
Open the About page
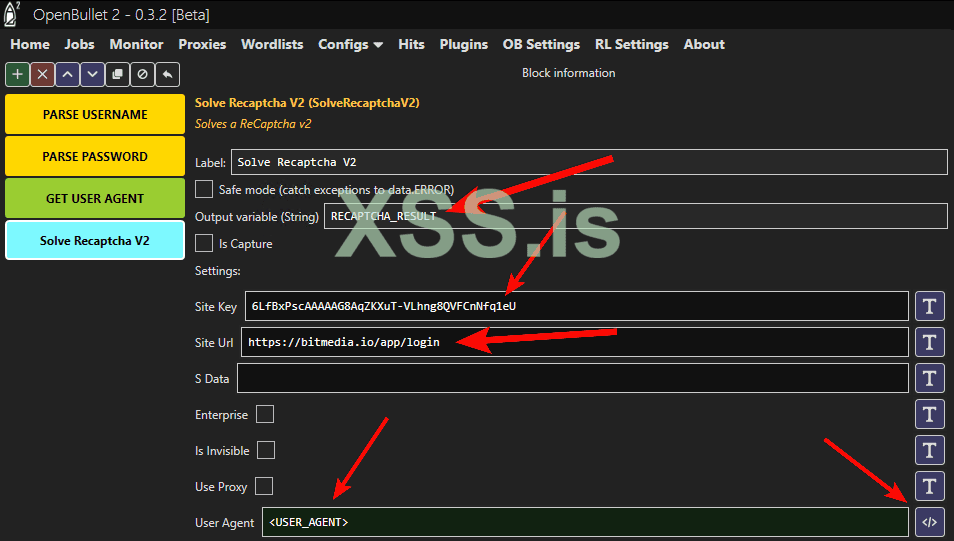[704, 44]
